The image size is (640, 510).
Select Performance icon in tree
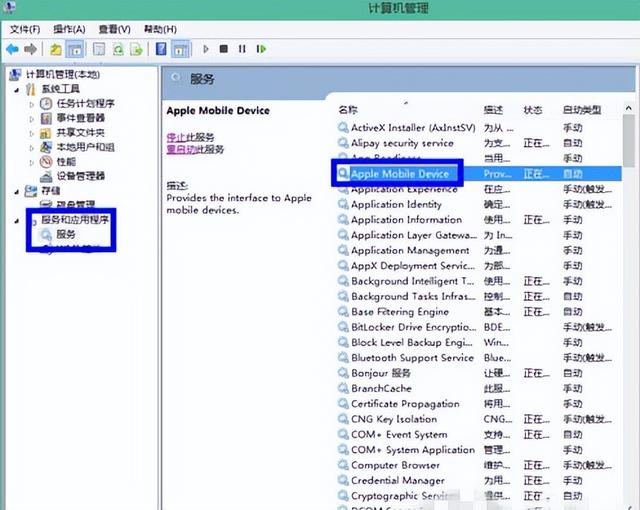(46, 162)
